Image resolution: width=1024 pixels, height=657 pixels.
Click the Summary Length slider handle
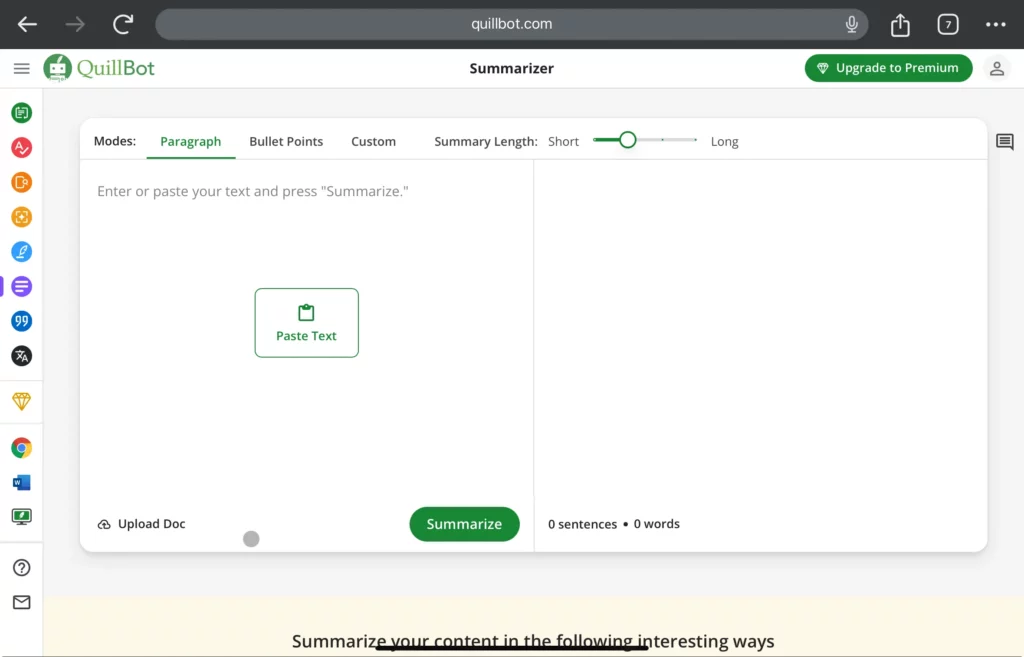pyautogui.click(x=628, y=140)
